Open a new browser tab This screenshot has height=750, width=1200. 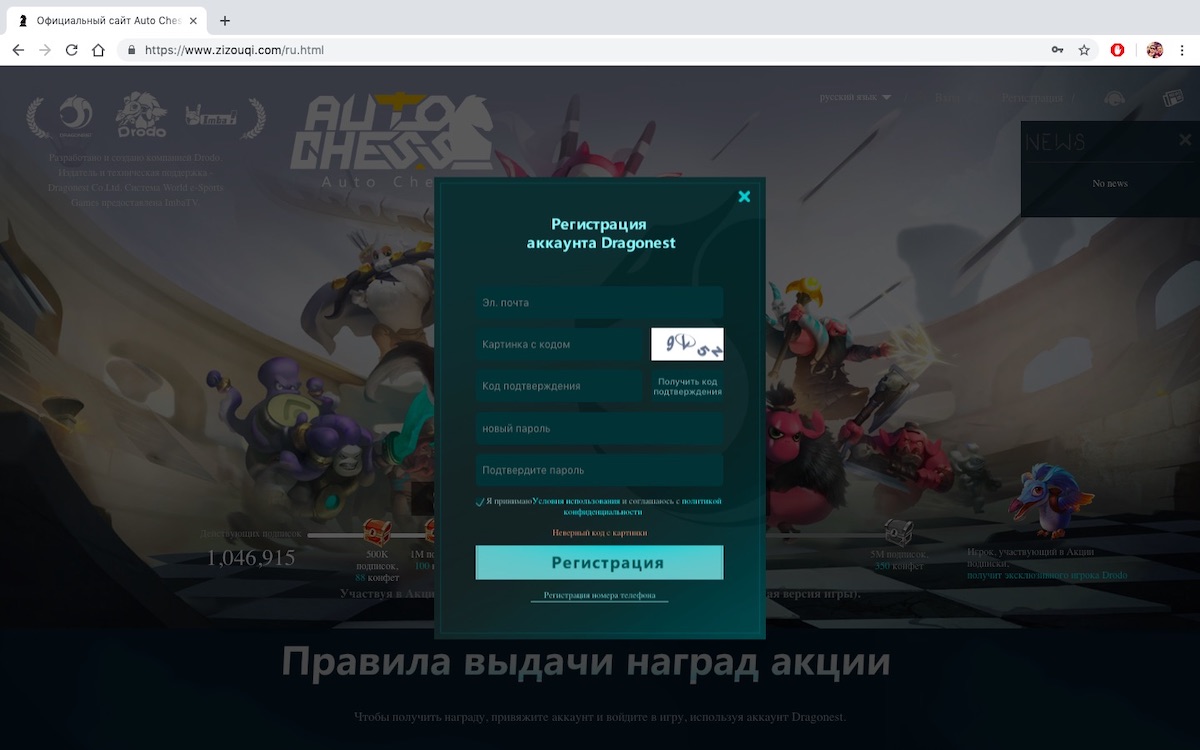[x=225, y=20]
